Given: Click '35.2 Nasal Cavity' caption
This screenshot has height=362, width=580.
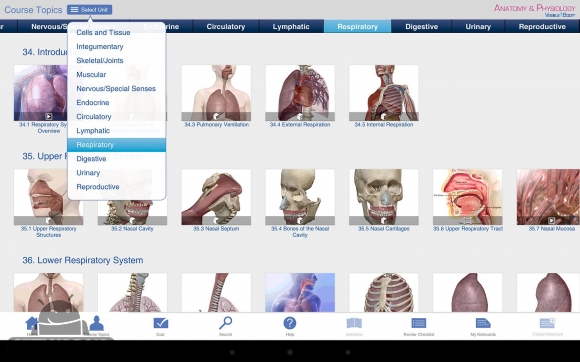Looking at the screenshot, I should [132, 229].
